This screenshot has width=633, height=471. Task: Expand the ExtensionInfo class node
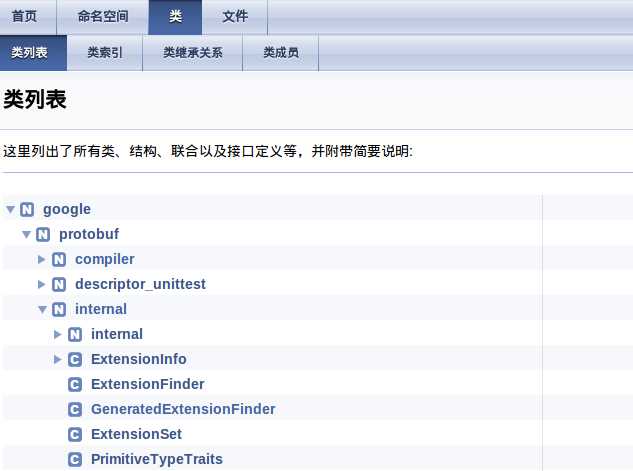[x=57, y=360]
